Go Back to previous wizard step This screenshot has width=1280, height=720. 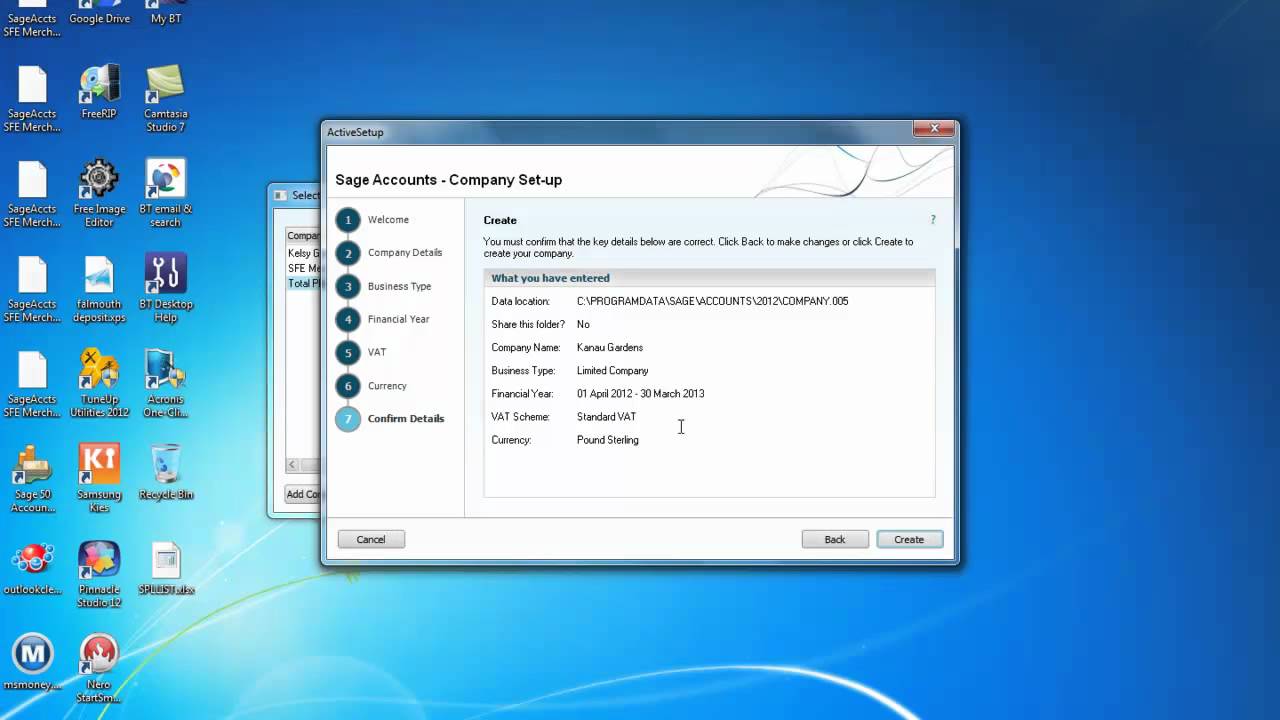pyautogui.click(x=834, y=539)
